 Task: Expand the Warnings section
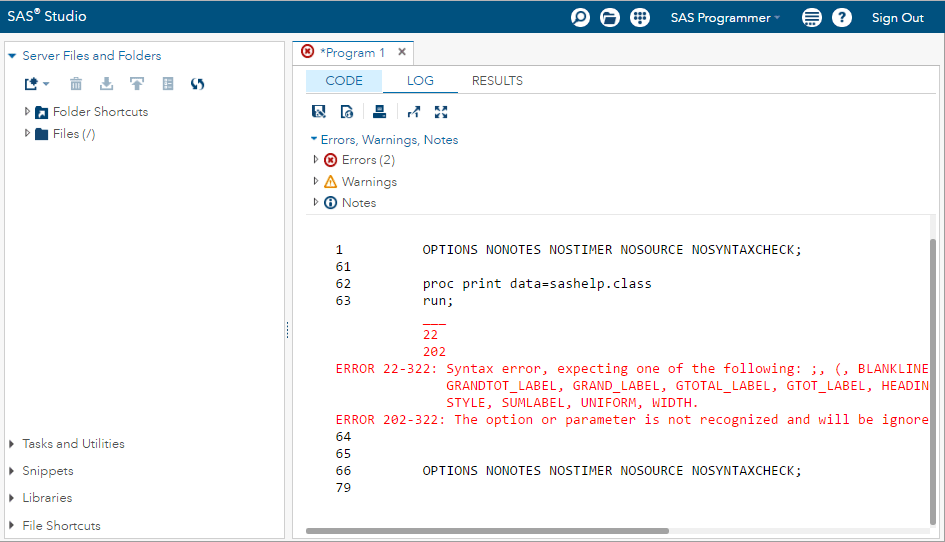click(x=316, y=181)
